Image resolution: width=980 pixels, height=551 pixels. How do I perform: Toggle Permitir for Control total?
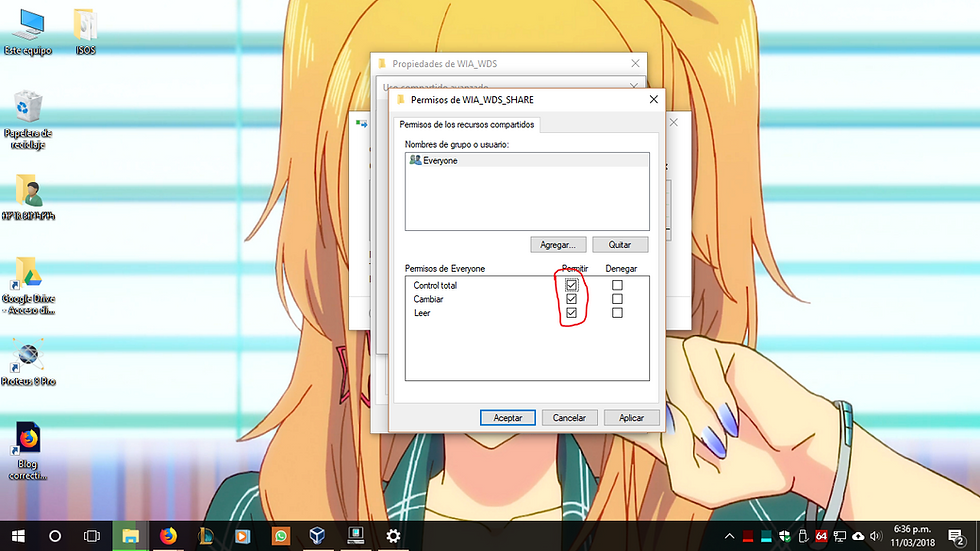pos(571,285)
